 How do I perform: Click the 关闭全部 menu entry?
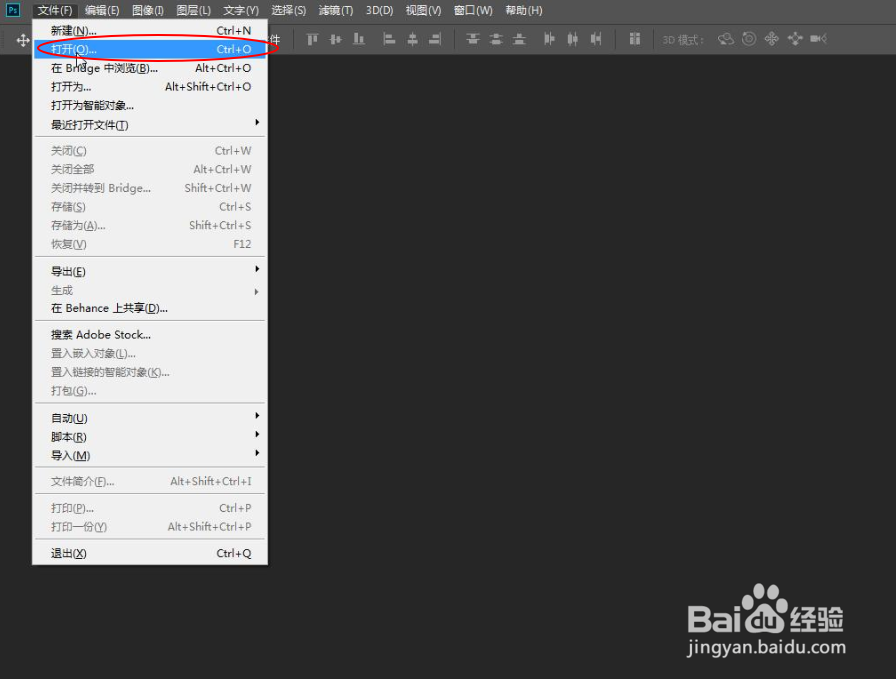pyautogui.click(x=150, y=169)
